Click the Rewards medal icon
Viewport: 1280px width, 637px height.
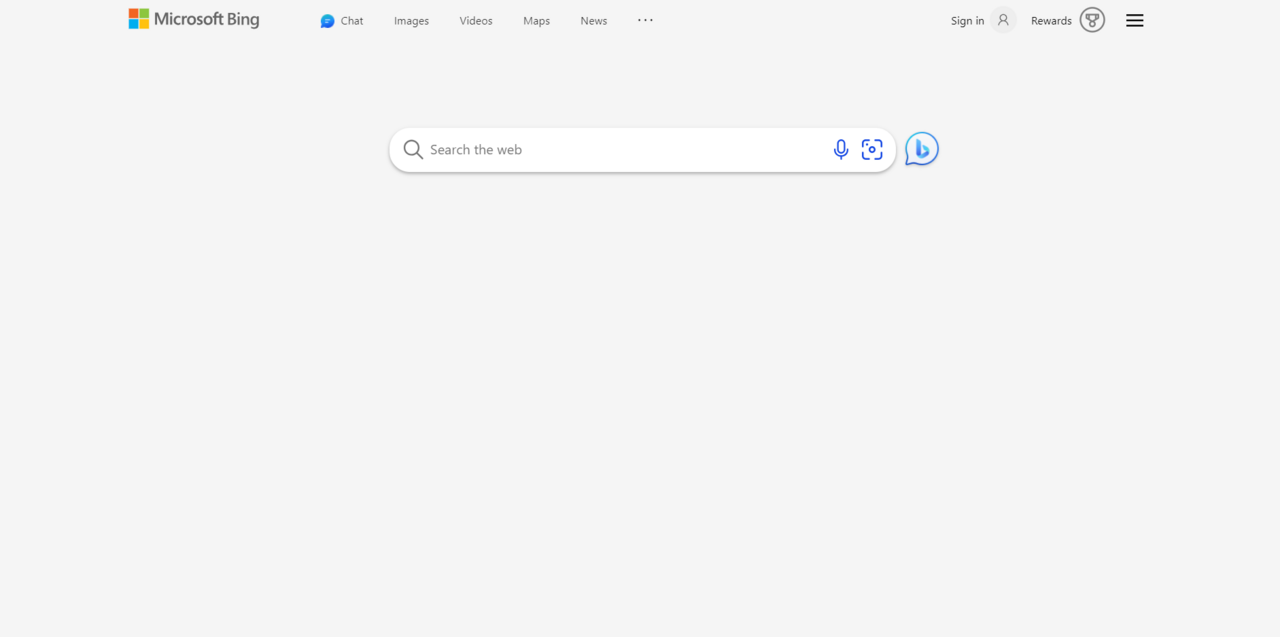[x=1092, y=20]
